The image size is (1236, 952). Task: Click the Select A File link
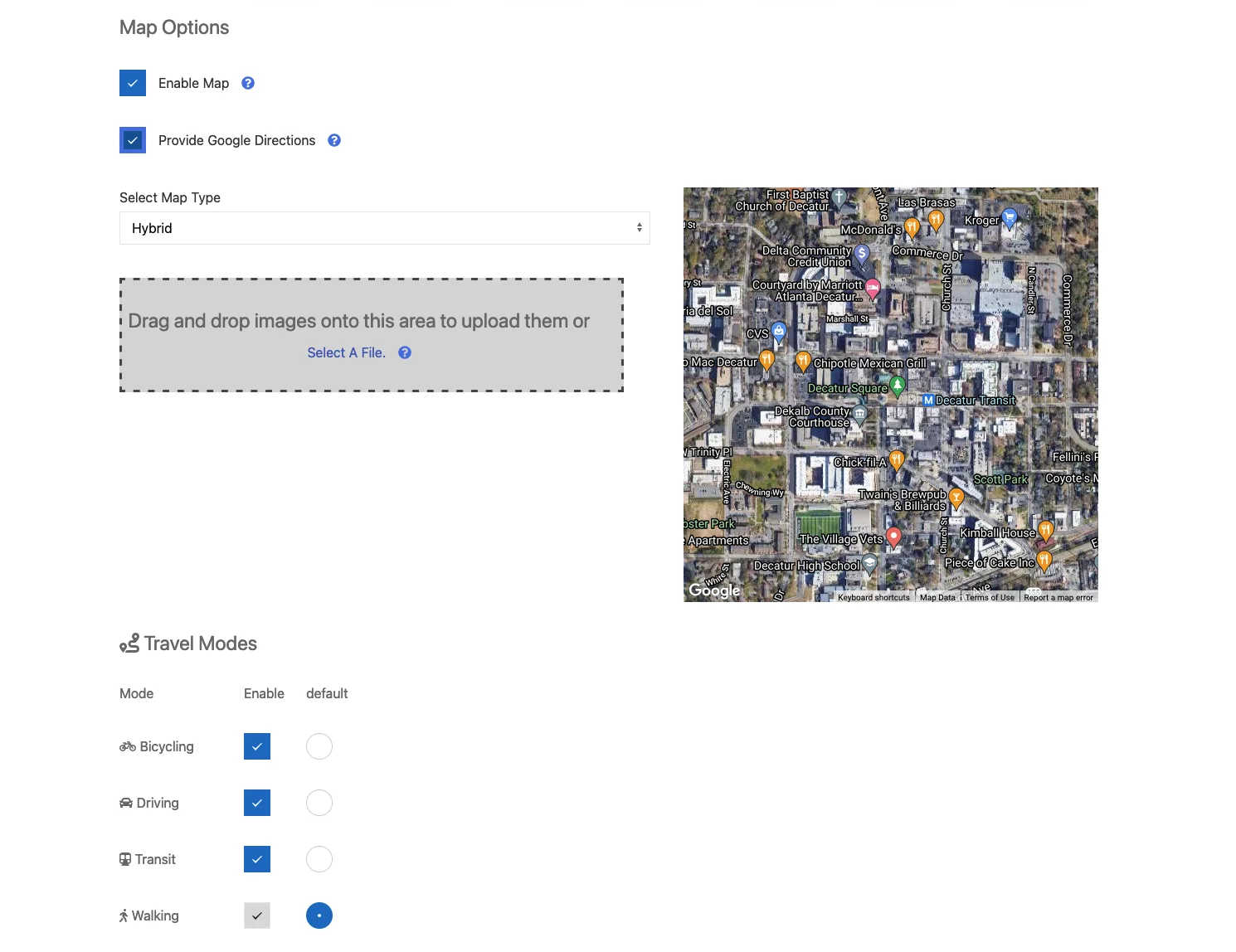[347, 352]
